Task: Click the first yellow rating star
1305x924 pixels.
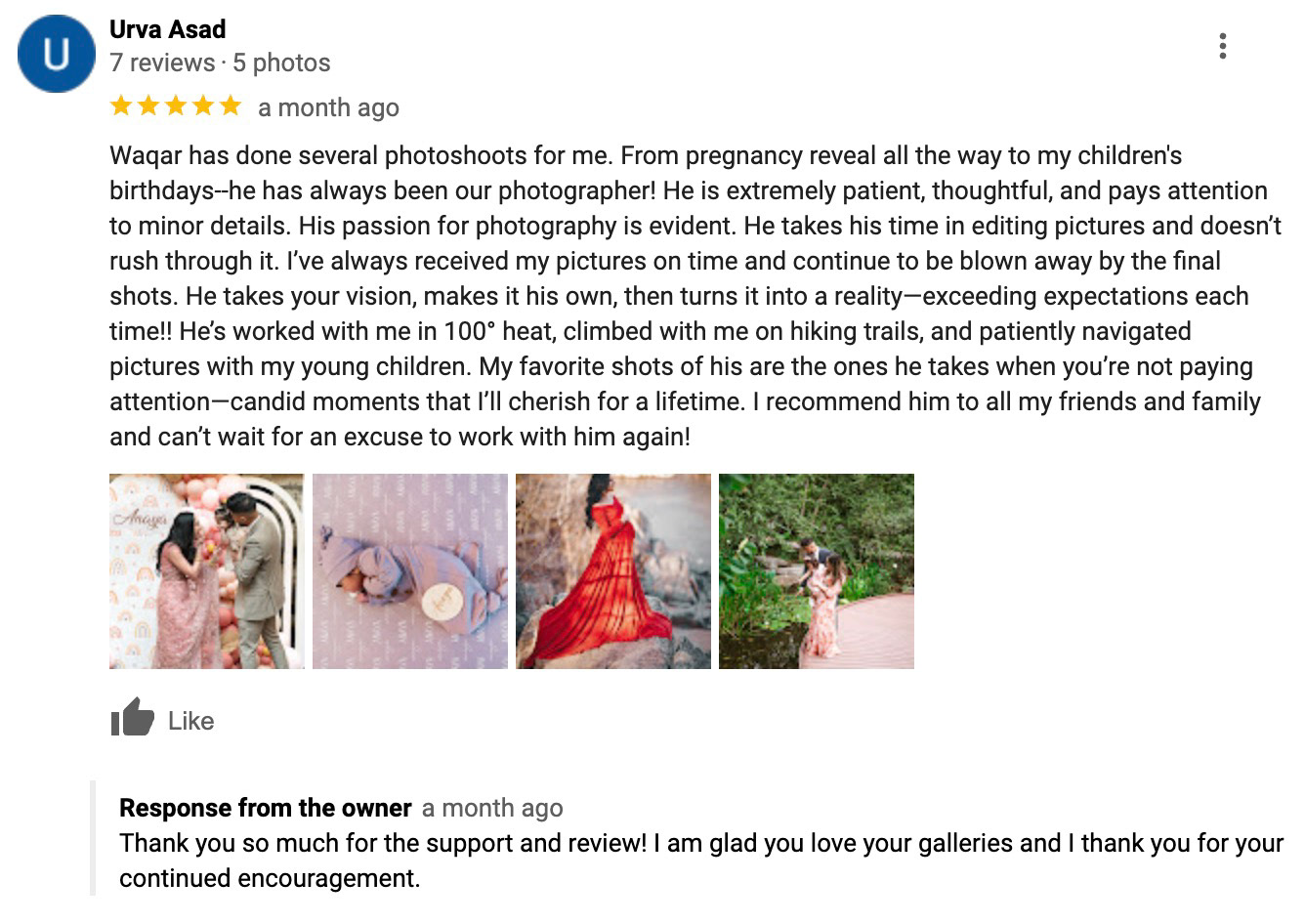Action: pyautogui.click(x=121, y=105)
